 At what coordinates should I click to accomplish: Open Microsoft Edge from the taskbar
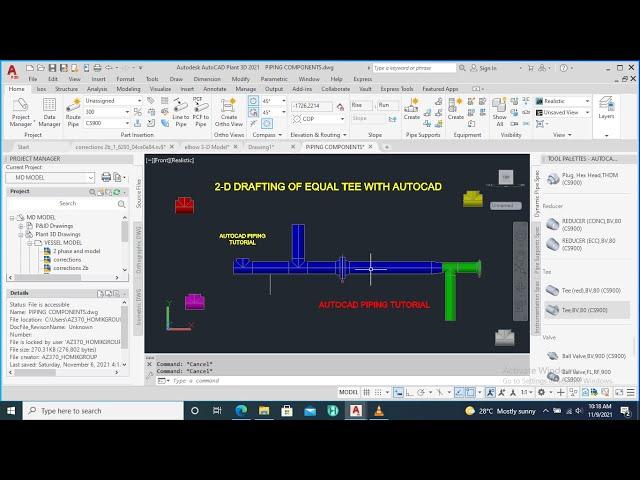click(241, 411)
